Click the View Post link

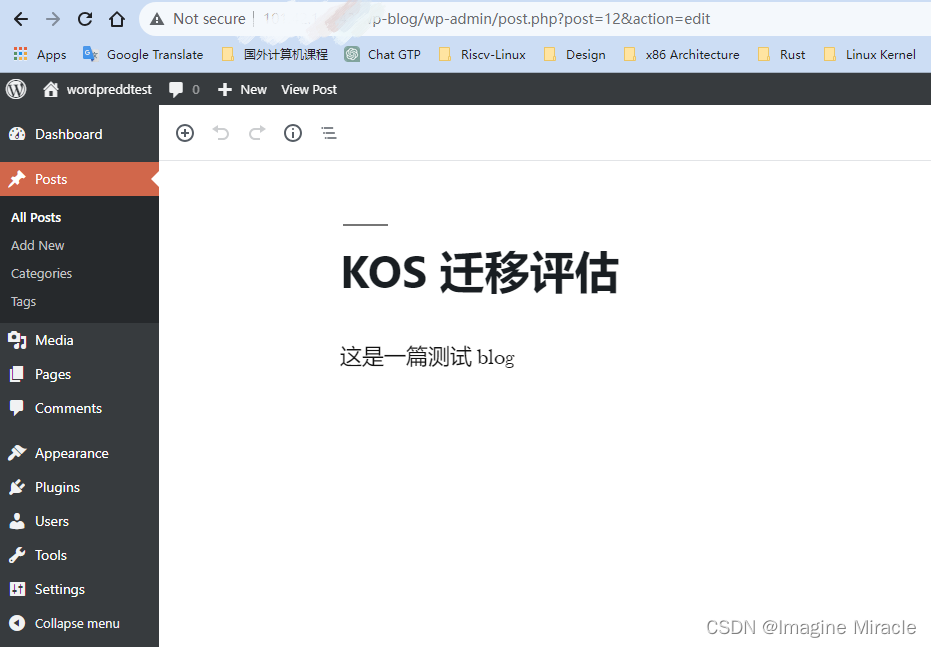click(x=309, y=89)
